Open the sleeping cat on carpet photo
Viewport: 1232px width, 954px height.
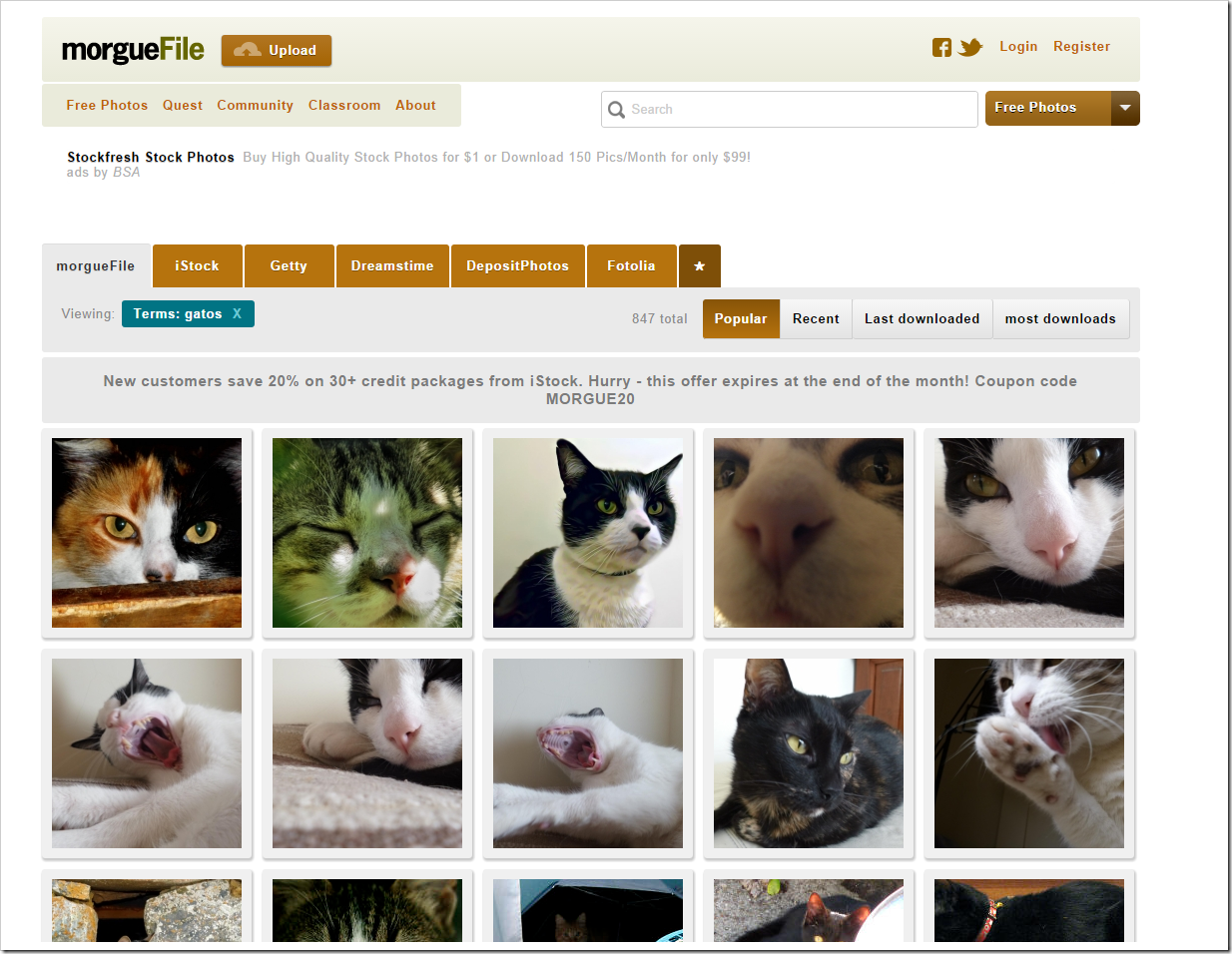tap(367, 753)
